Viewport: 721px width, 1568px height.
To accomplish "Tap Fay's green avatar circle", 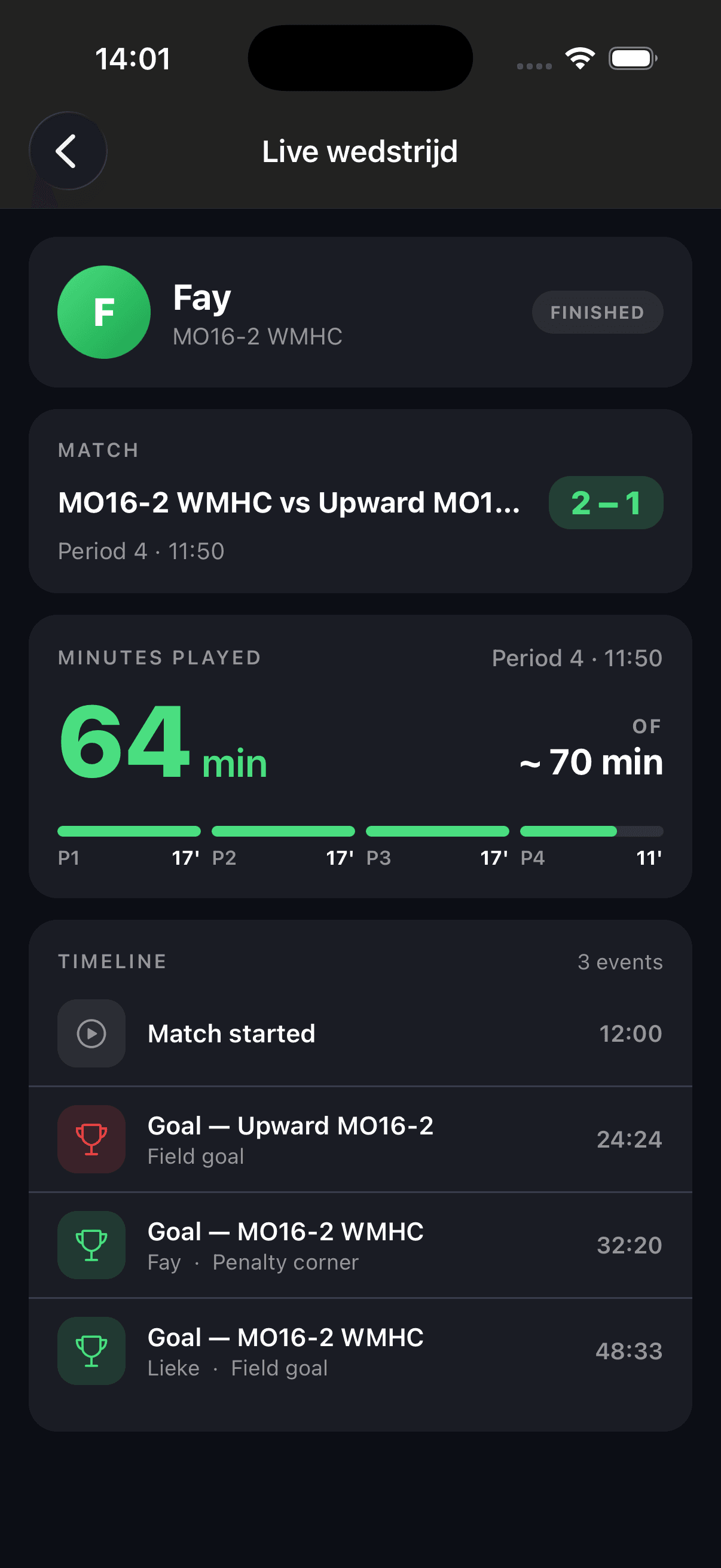I will [x=104, y=312].
